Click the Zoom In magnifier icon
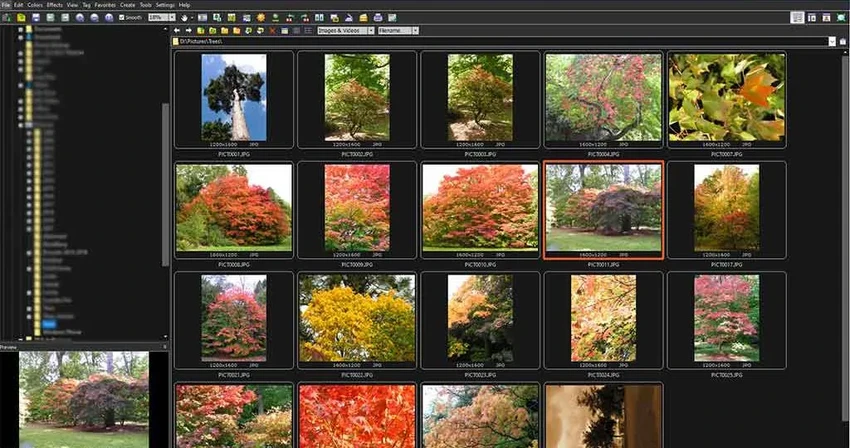This screenshot has height=448, width=850. (80, 17)
